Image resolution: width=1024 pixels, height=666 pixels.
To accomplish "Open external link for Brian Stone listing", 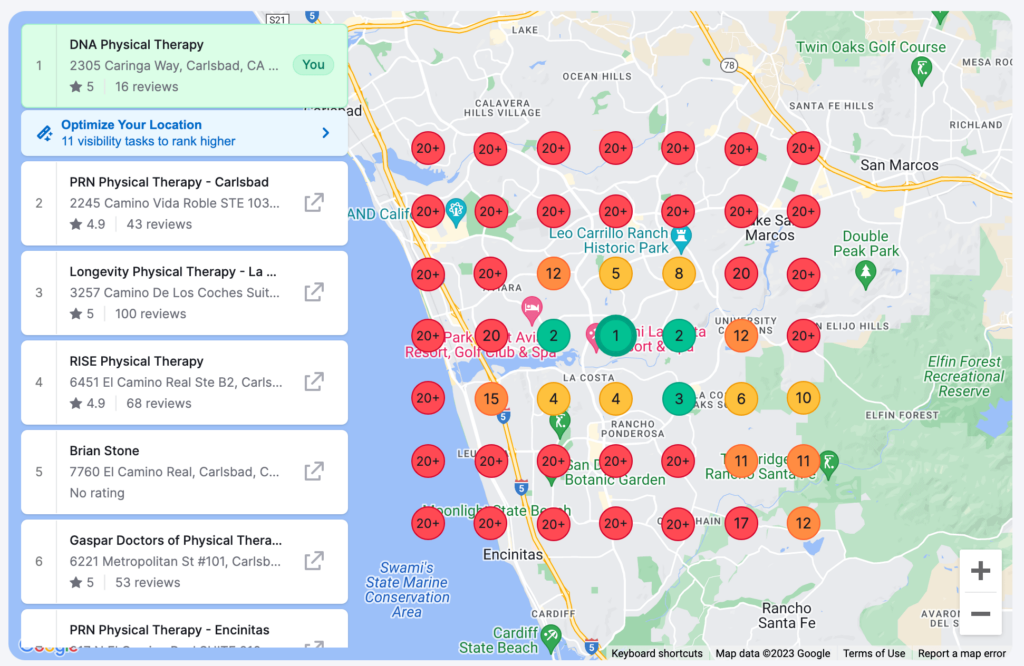I will coord(314,471).
